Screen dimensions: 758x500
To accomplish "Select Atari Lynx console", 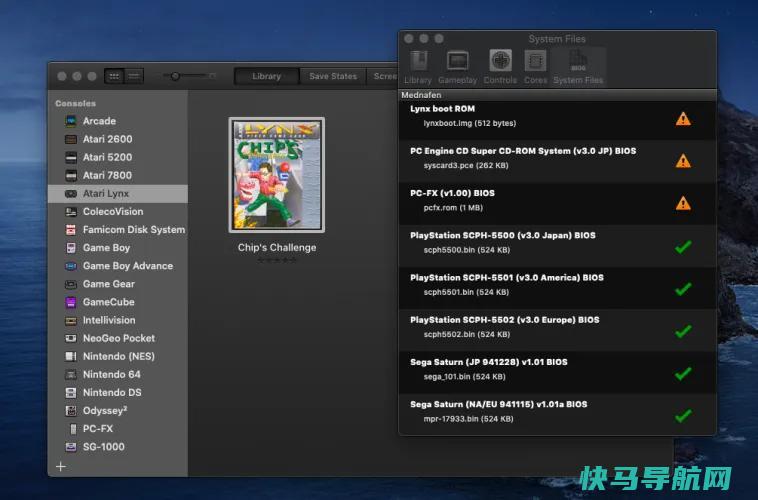I will tap(117, 193).
